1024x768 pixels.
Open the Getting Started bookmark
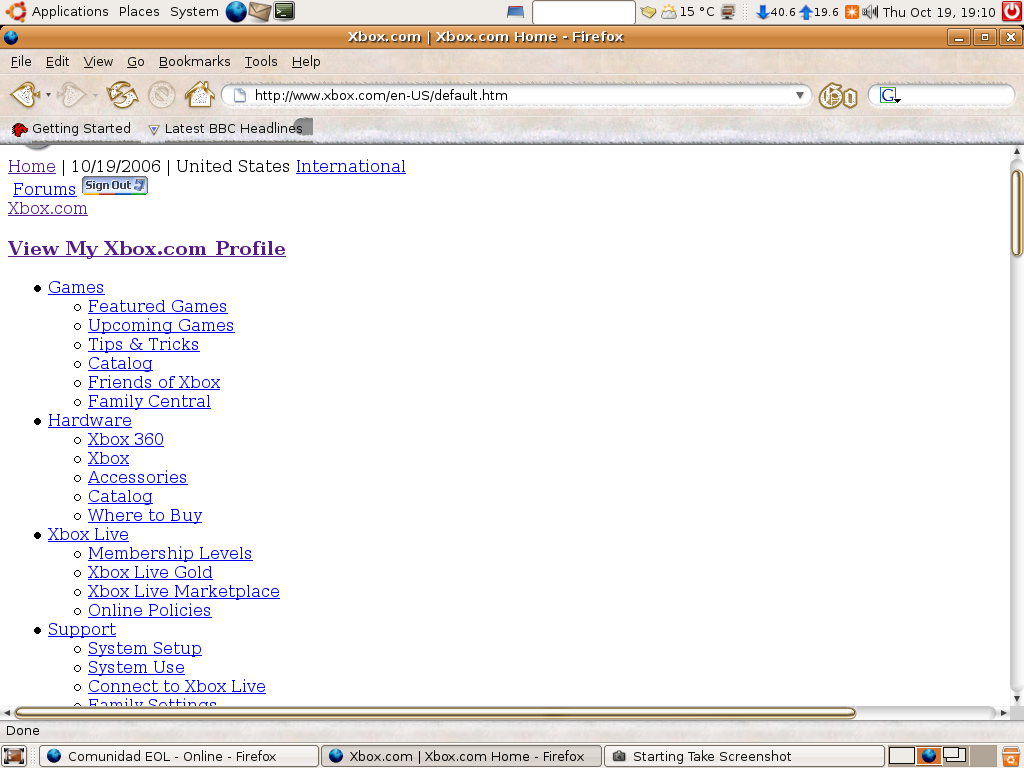coord(71,129)
